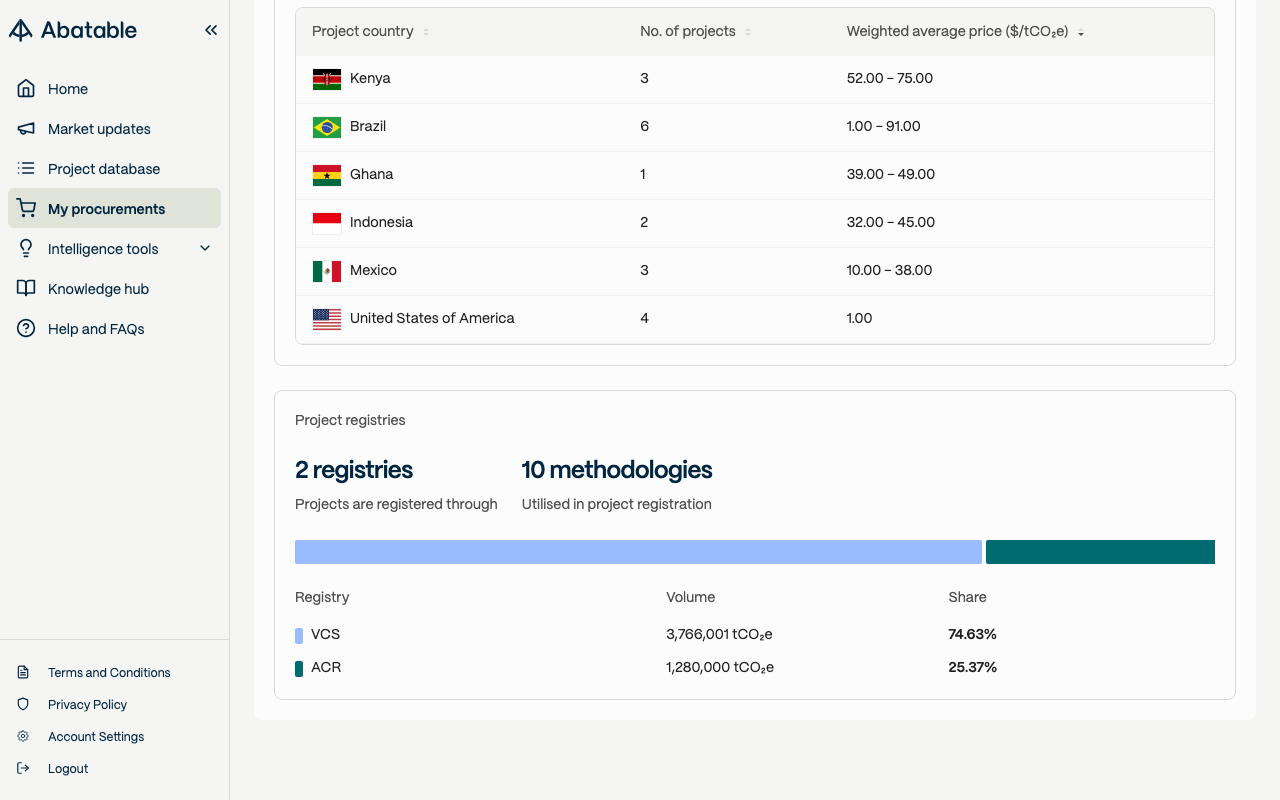This screenshot has width=1280, height=800.
Task: Collapse the sidebar with double-chevron icon
Action: click(211, 30)
